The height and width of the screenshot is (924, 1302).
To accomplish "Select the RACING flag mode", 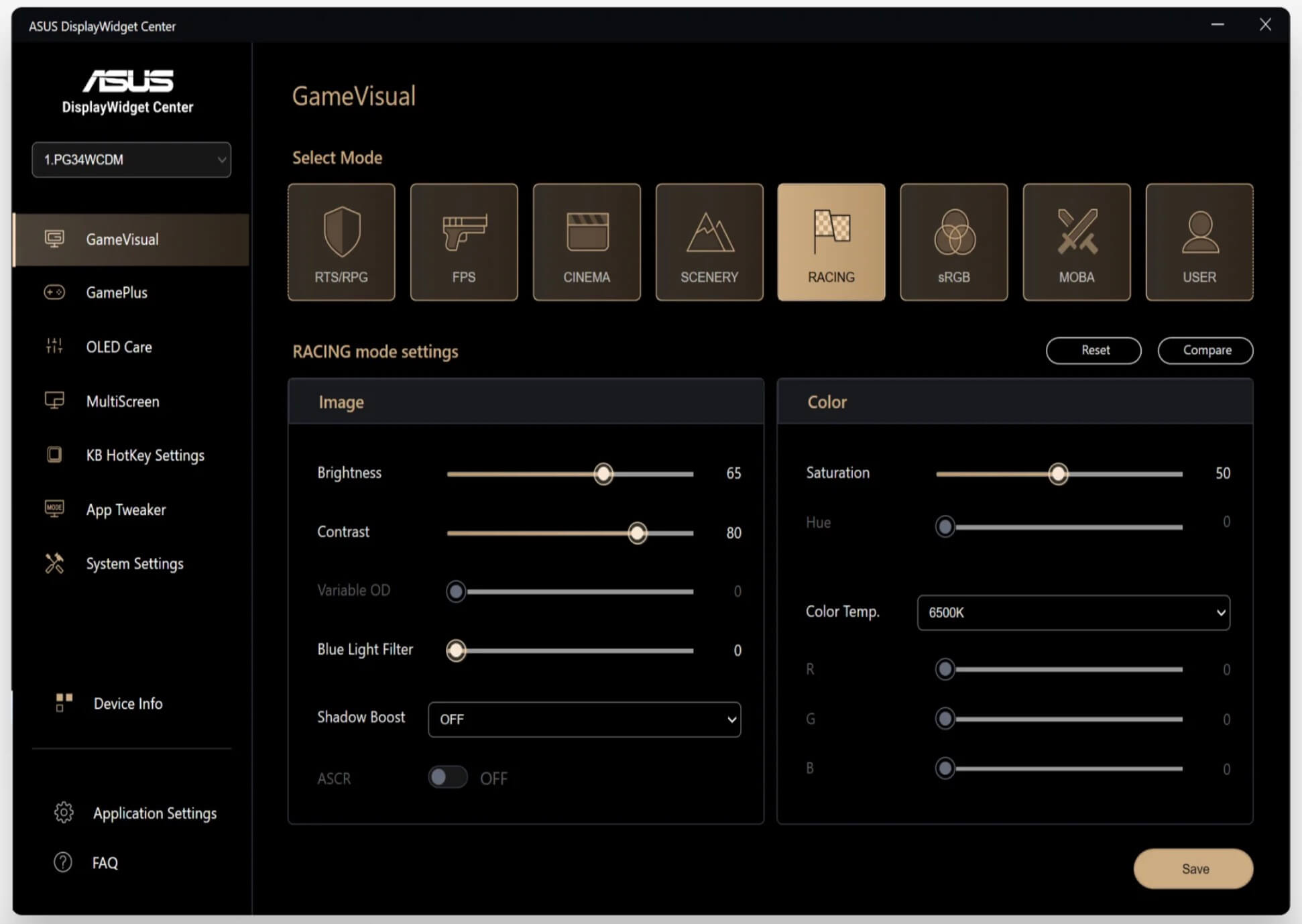I will [x=831, y=242].
